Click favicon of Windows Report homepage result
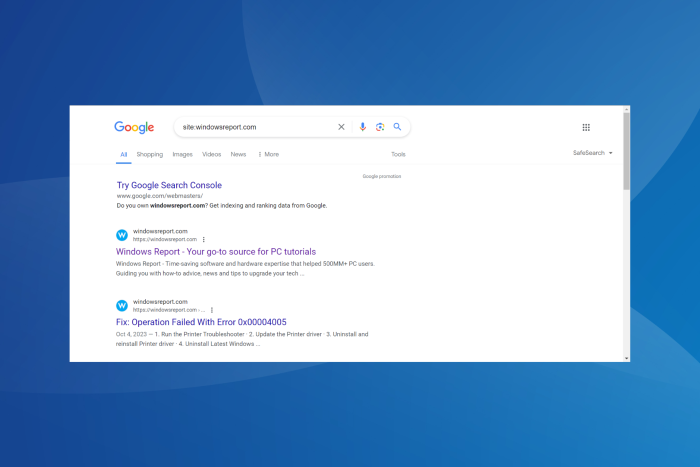This screenshot has width=700, height=467. click(x=122, y=235)
